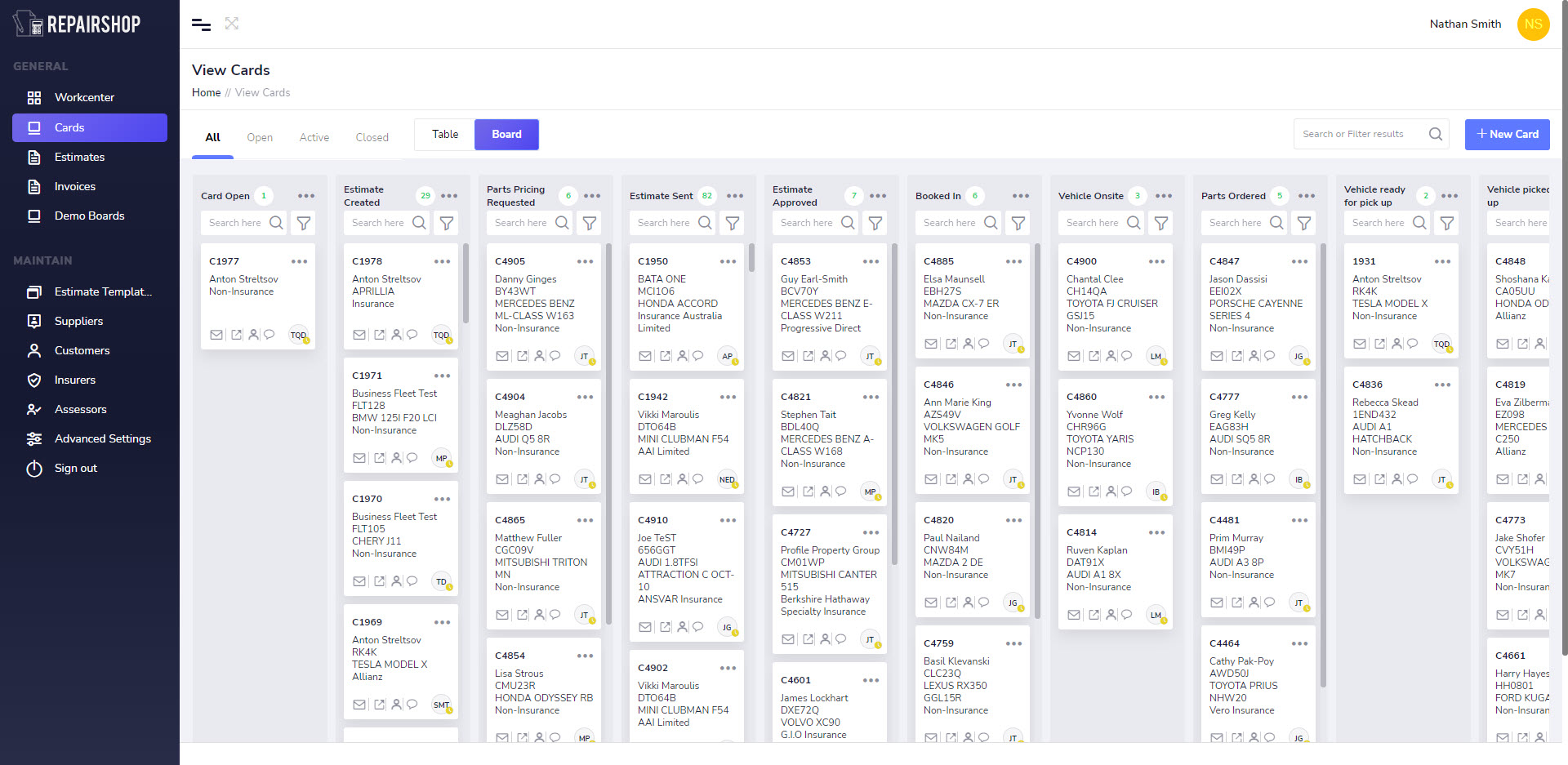Open the Vehicle Onsite column options menu
The image size is (1568, 765).
1164,196
